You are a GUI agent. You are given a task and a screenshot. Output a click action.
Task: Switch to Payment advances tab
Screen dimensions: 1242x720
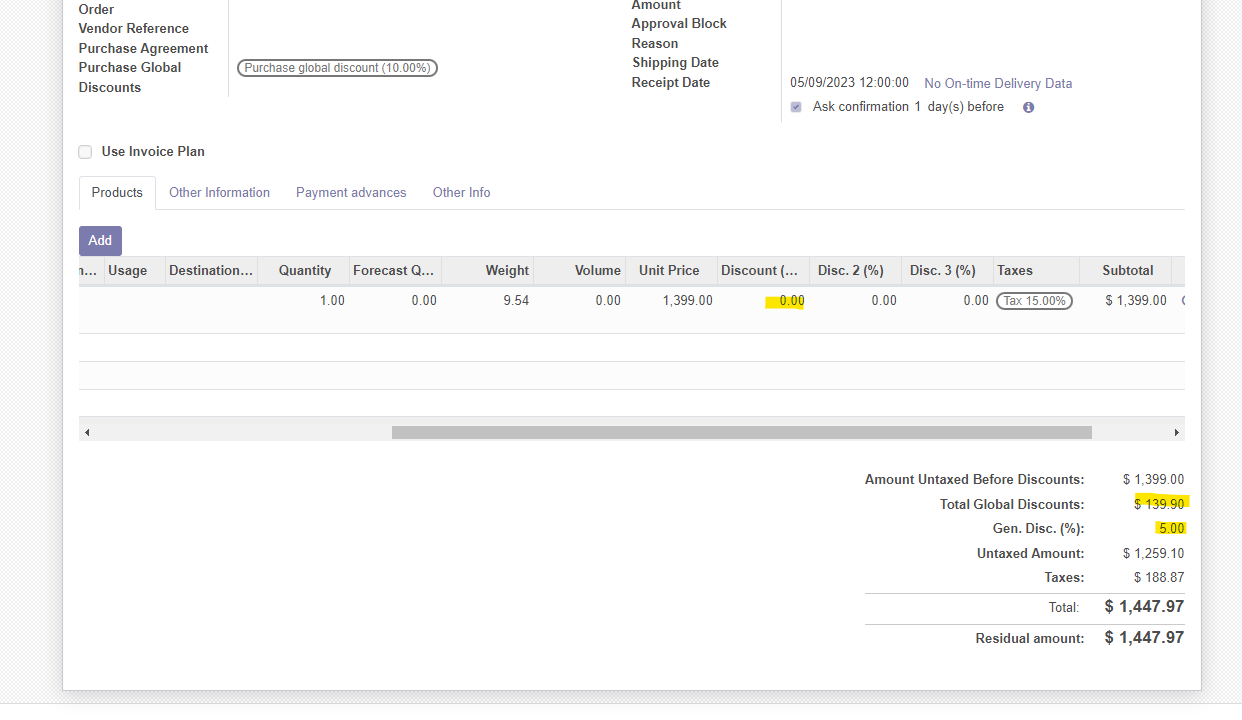(351, 192)
